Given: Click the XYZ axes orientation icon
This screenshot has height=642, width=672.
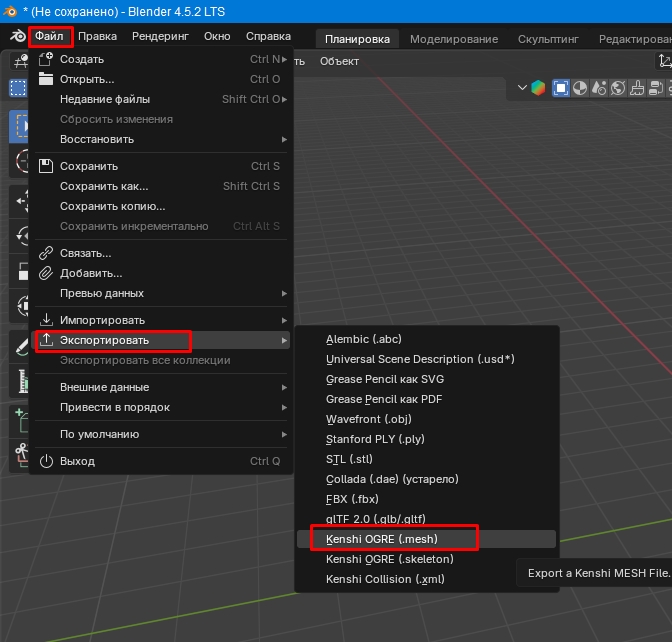Looking at the screenshot, I should coord(664,61).
